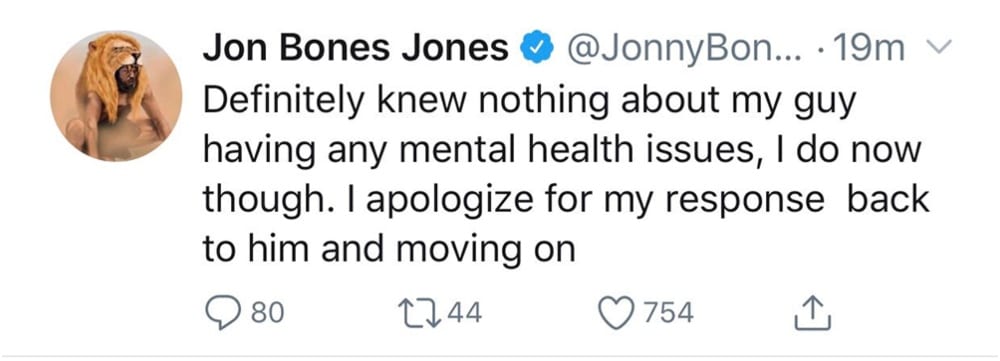Click the blue verified checkmark badge
Screen dimensions: 1000x361
point(536,49)
